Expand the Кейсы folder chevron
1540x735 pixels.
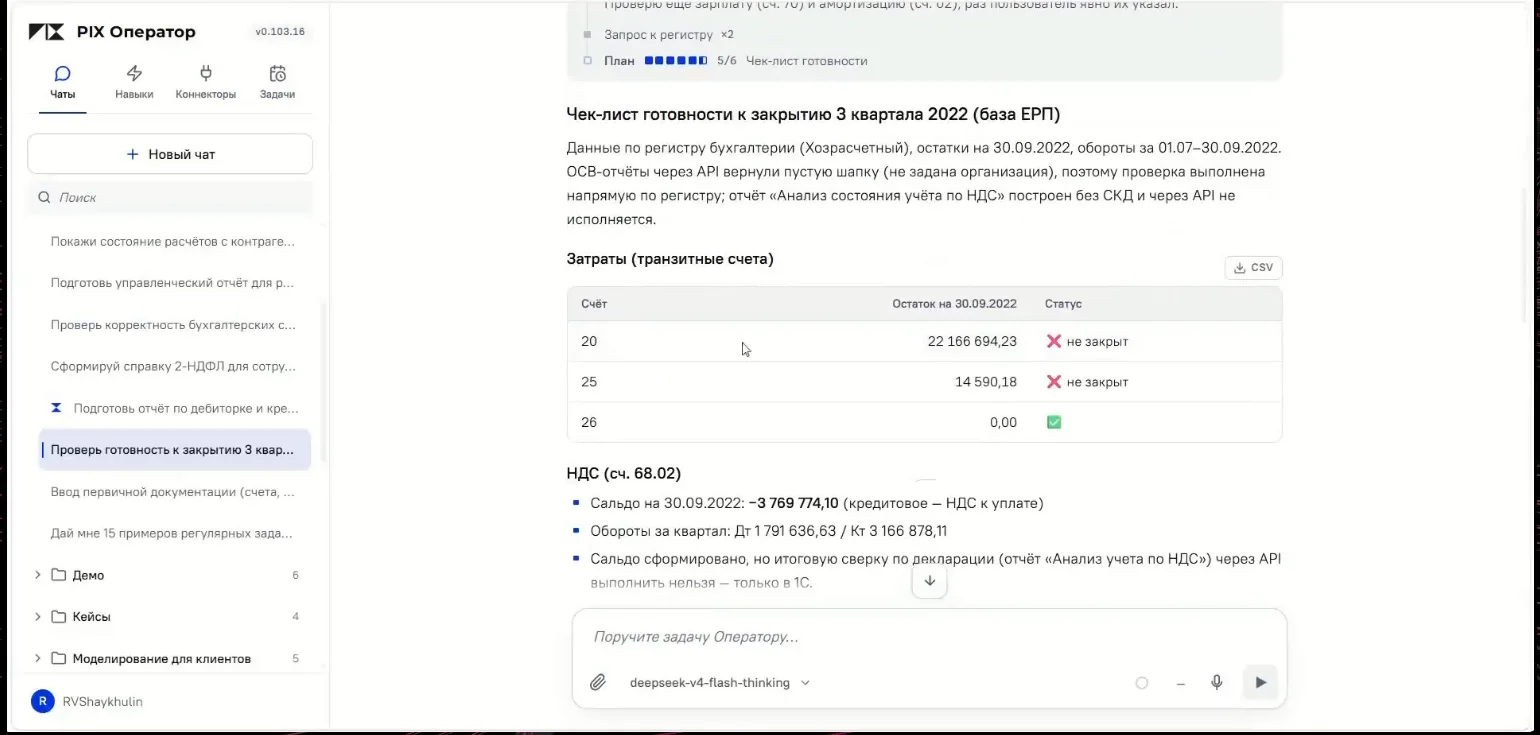(x=38, y=617)
